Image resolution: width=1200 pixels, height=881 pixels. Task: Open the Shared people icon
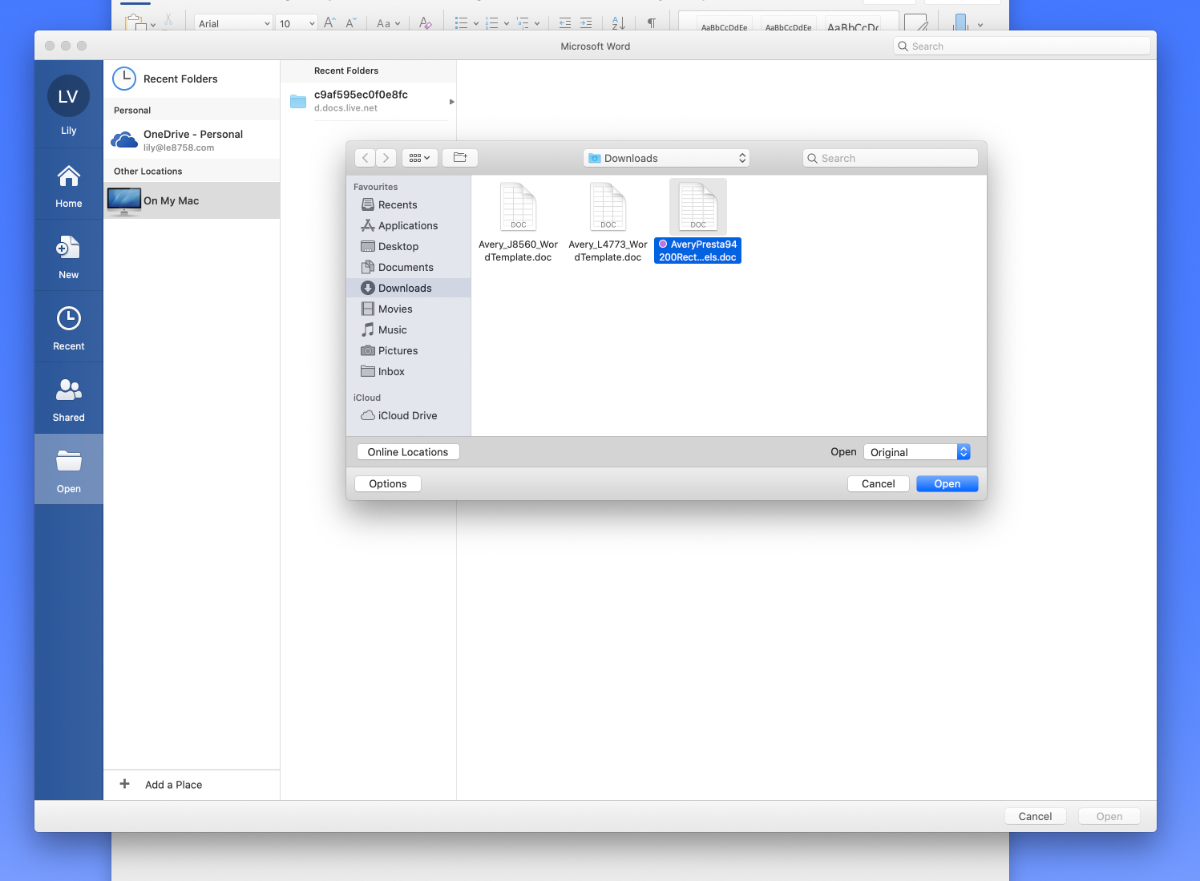point(68,391)
